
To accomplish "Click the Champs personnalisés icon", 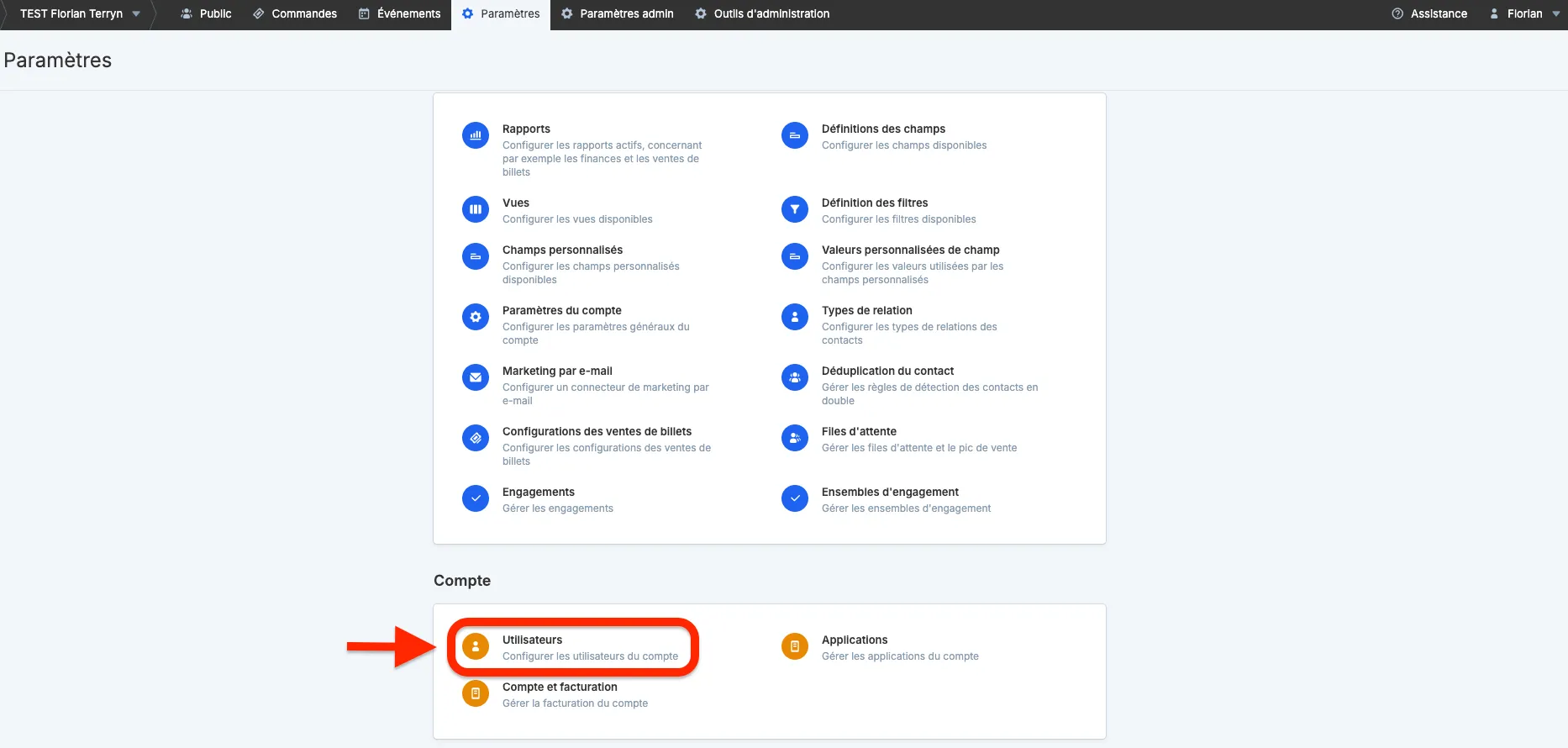I will [476, 256].
